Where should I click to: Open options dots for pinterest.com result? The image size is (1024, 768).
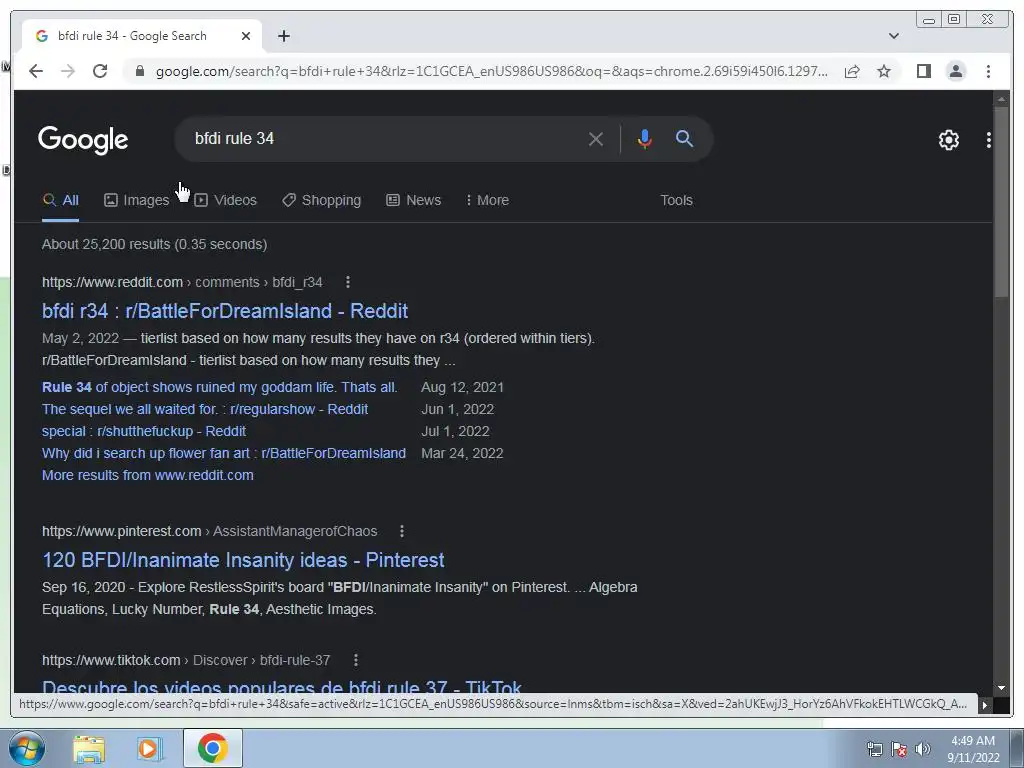point(402,532)
